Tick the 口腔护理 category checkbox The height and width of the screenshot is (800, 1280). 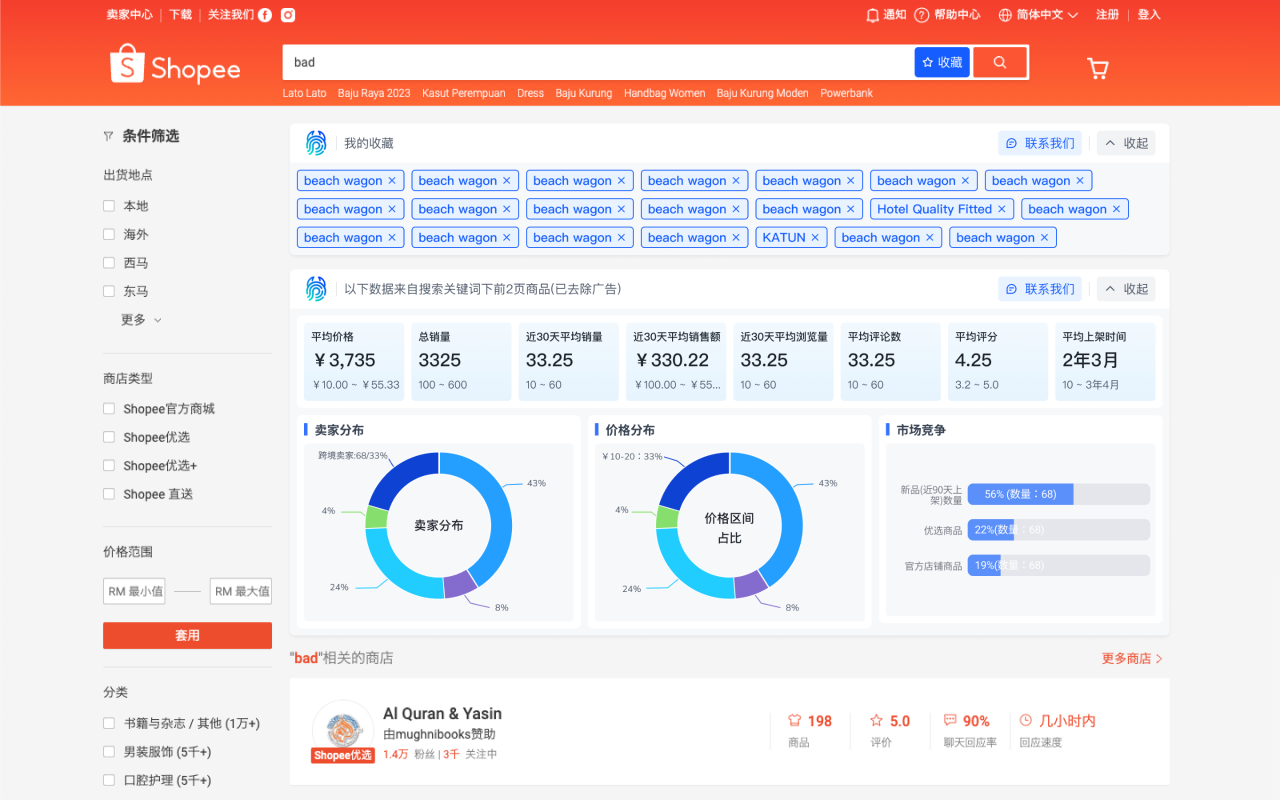coord(109,780)
